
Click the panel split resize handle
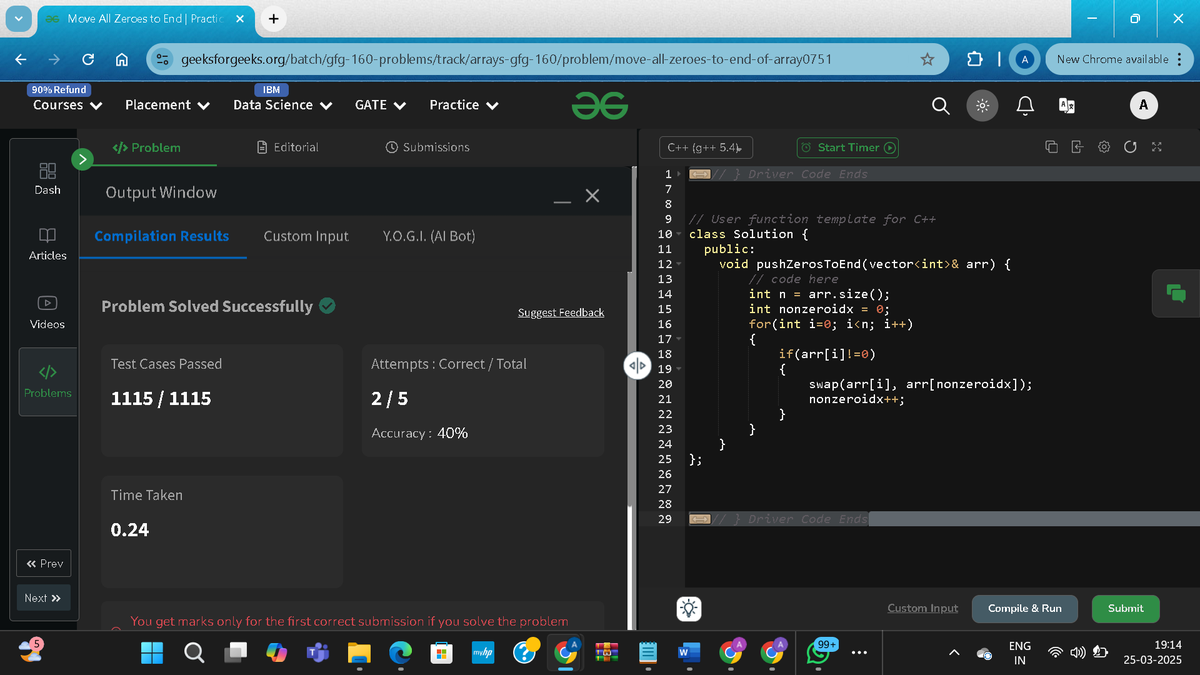pos(637,364)
